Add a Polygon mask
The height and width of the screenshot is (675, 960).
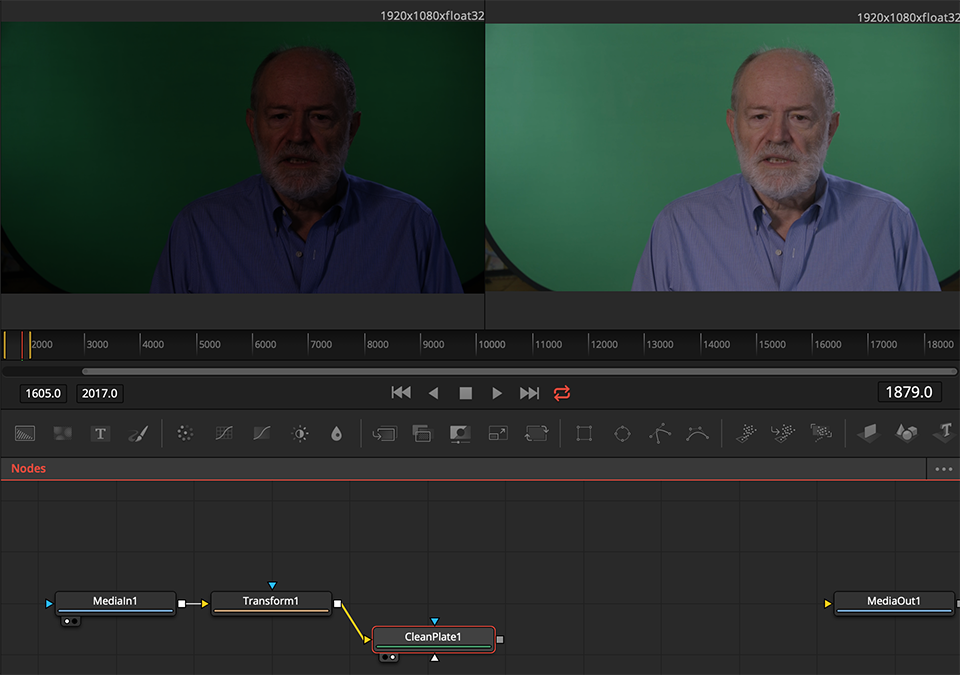[660, 434]
